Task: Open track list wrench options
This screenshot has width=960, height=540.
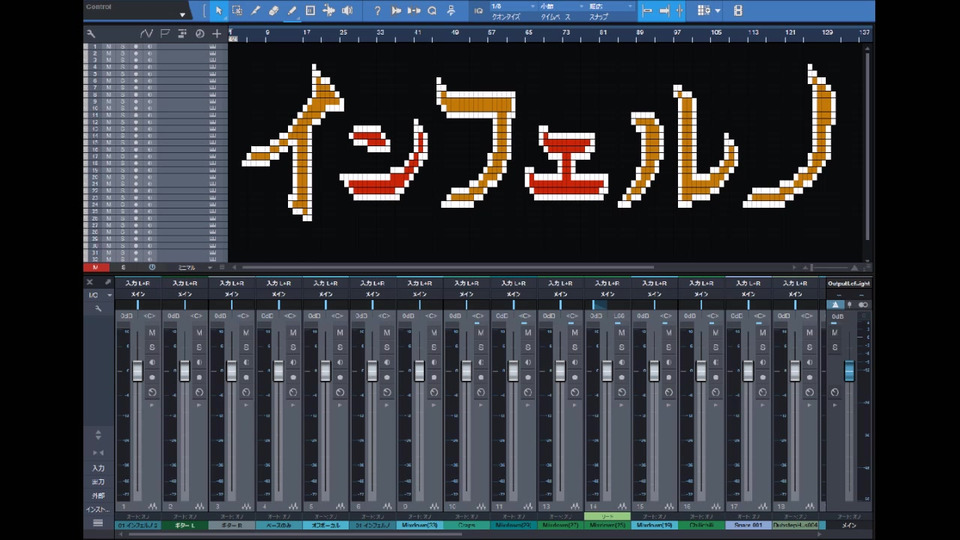Action: [91, 34]
